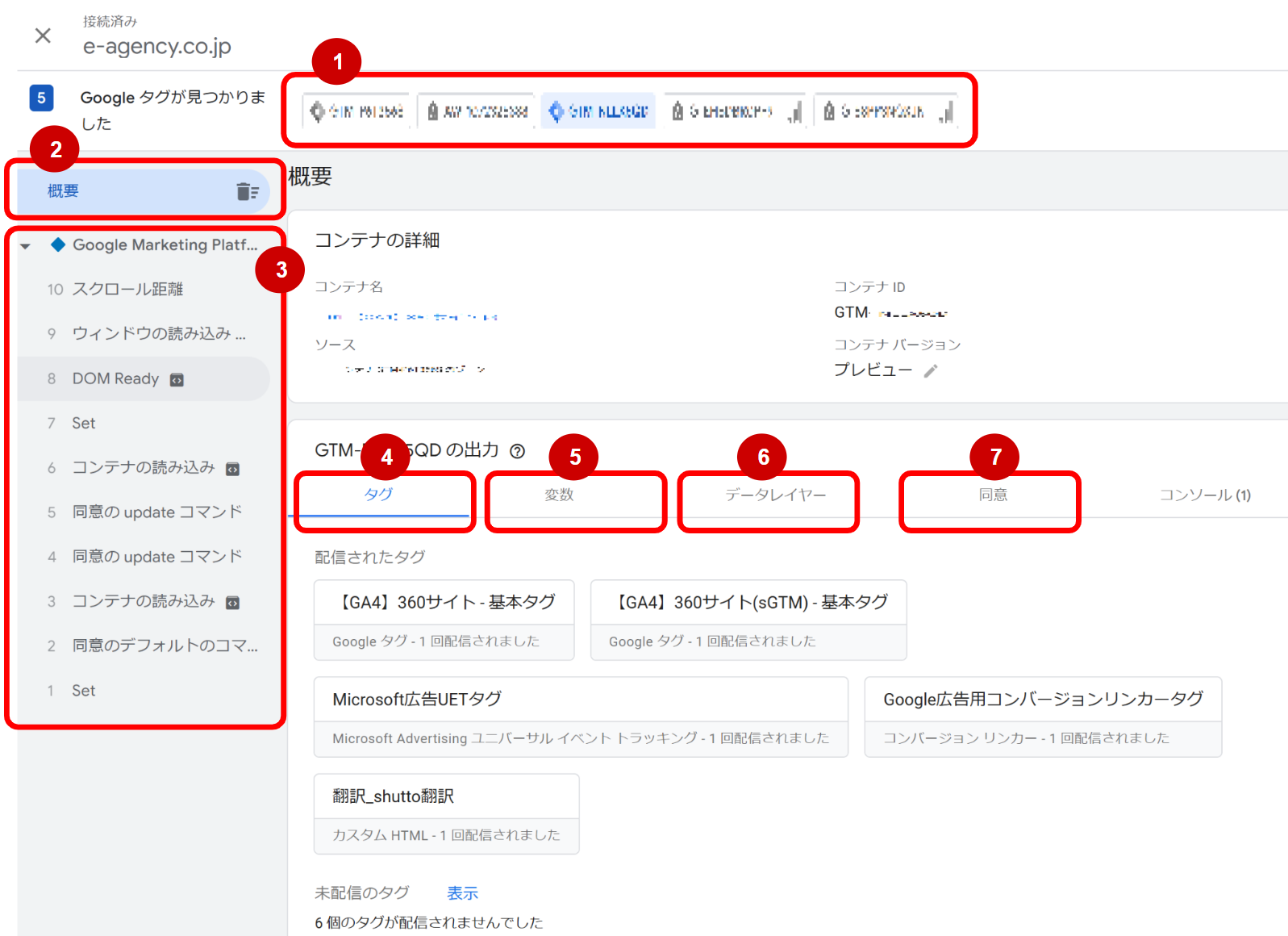Image resolution: width=1288 pixels, height=936 pixels.
Task: Click the code icon on event 6 コンテナの読み込み
Action: point(232,469)
